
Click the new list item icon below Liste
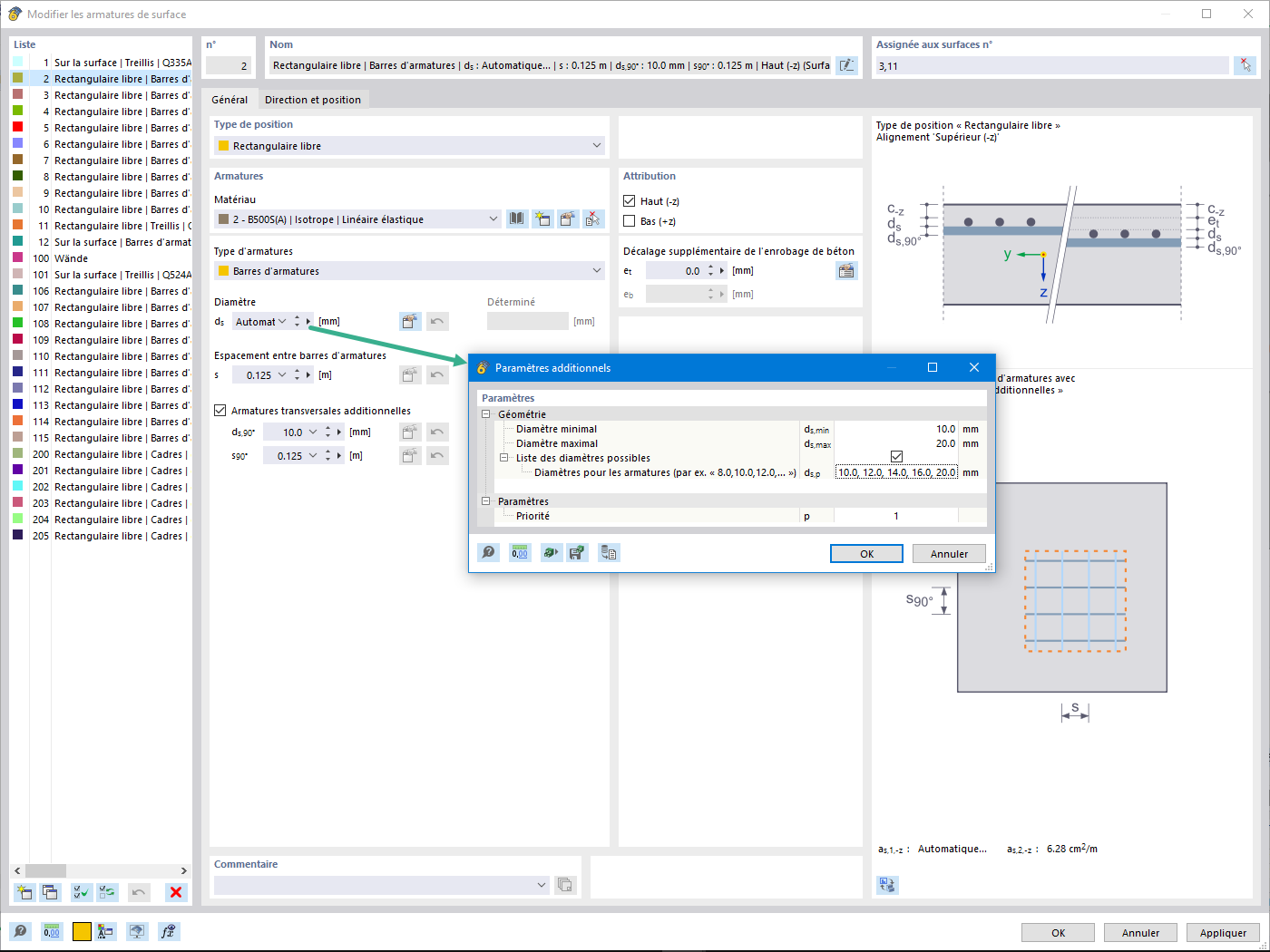click(x=24, y=892)
